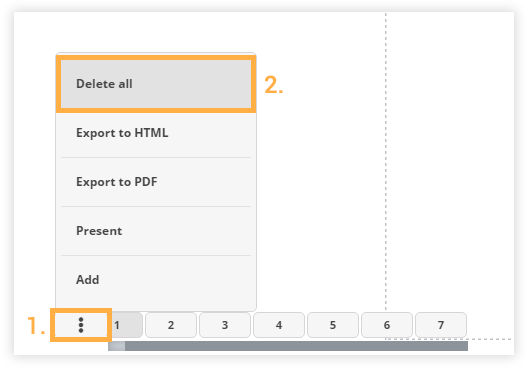Click the vertical dashed guide line
Image resolution: width=530 pixels, height=370 pixels.
[386, 161]
